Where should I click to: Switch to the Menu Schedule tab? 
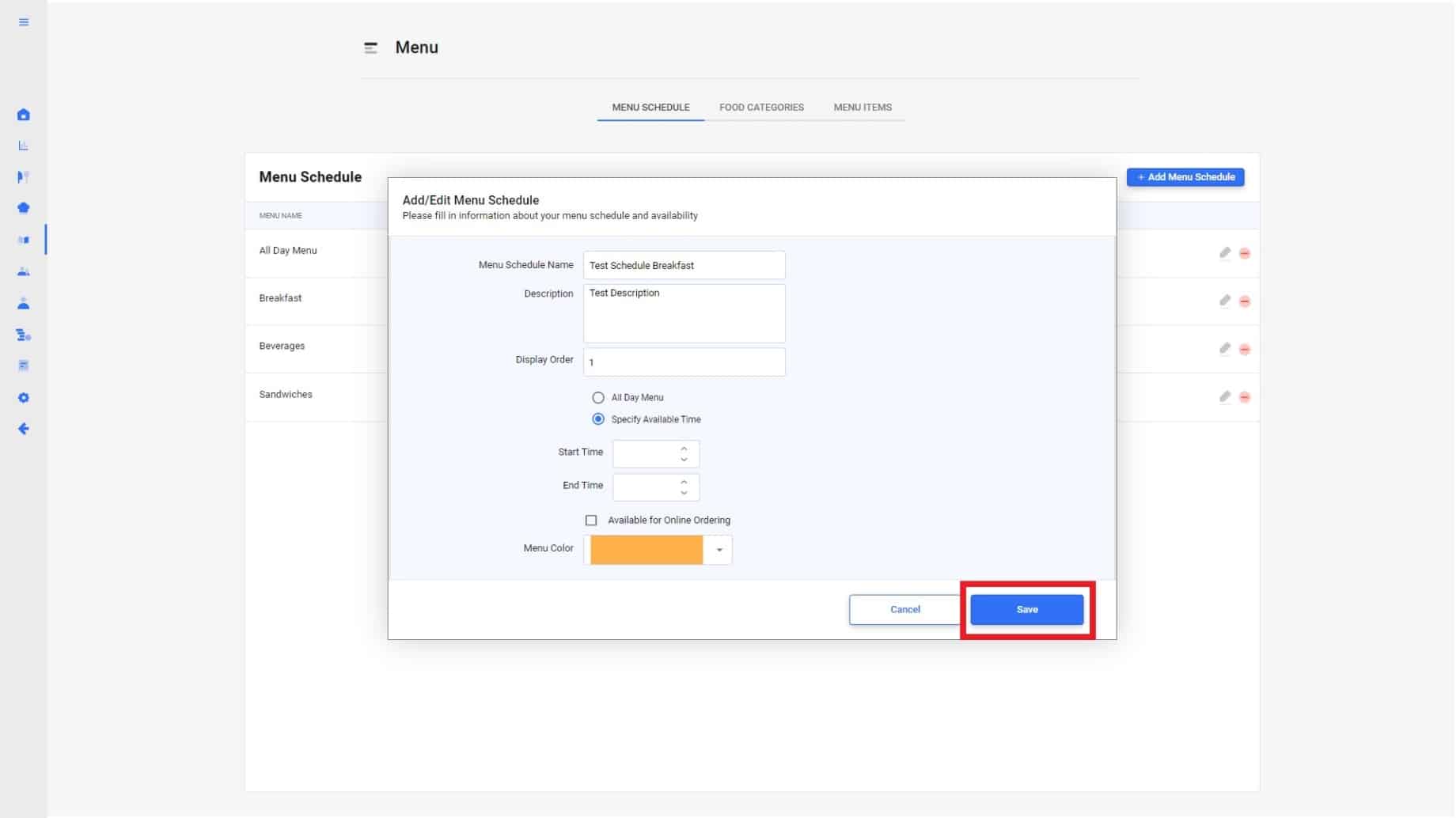pos(650,108)
